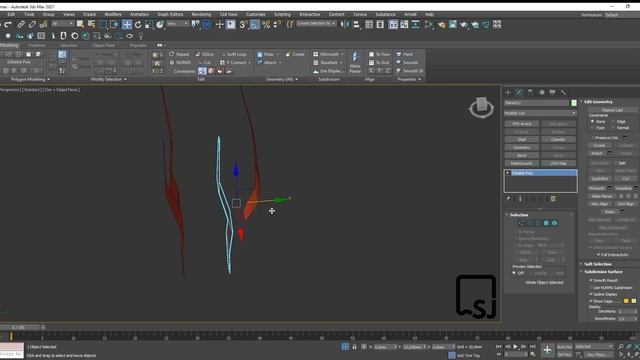Click the object color swatch beside name field
This screenshot has width=640, height=360.
[574, 103]
